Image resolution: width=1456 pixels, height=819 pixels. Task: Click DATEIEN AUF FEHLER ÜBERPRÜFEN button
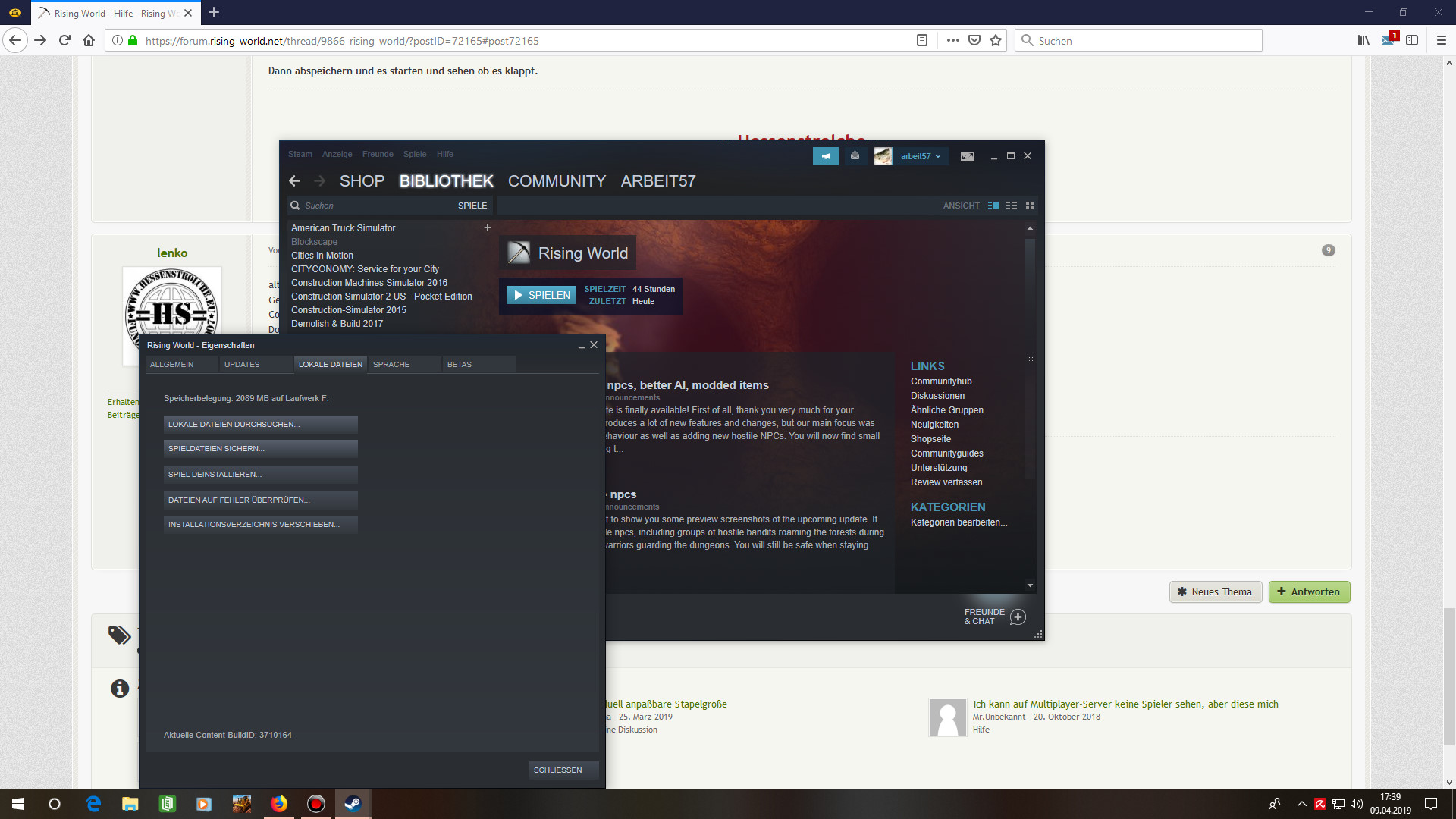pyautogui.click(x=260, y=500)
